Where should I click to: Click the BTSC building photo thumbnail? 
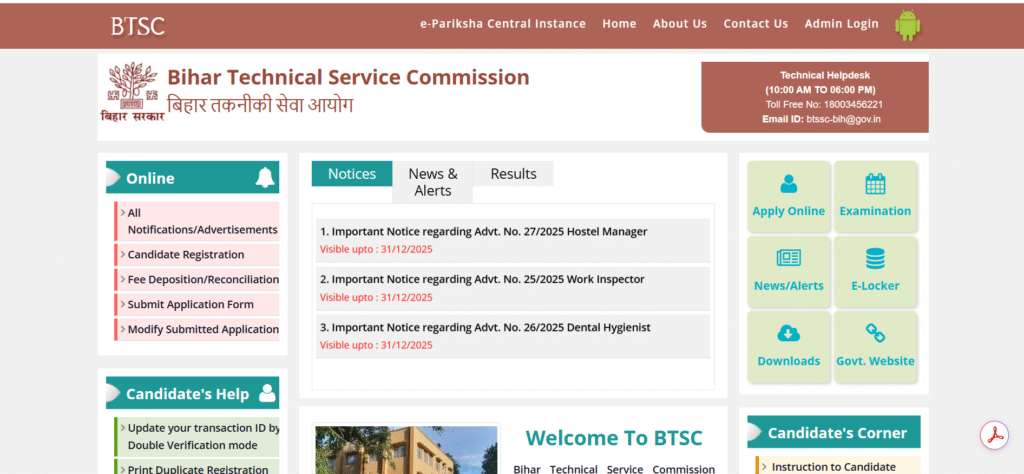(403, 451)
